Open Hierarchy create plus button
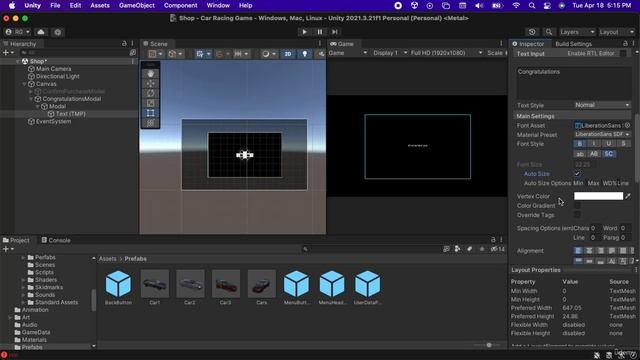 click(8, 53)
